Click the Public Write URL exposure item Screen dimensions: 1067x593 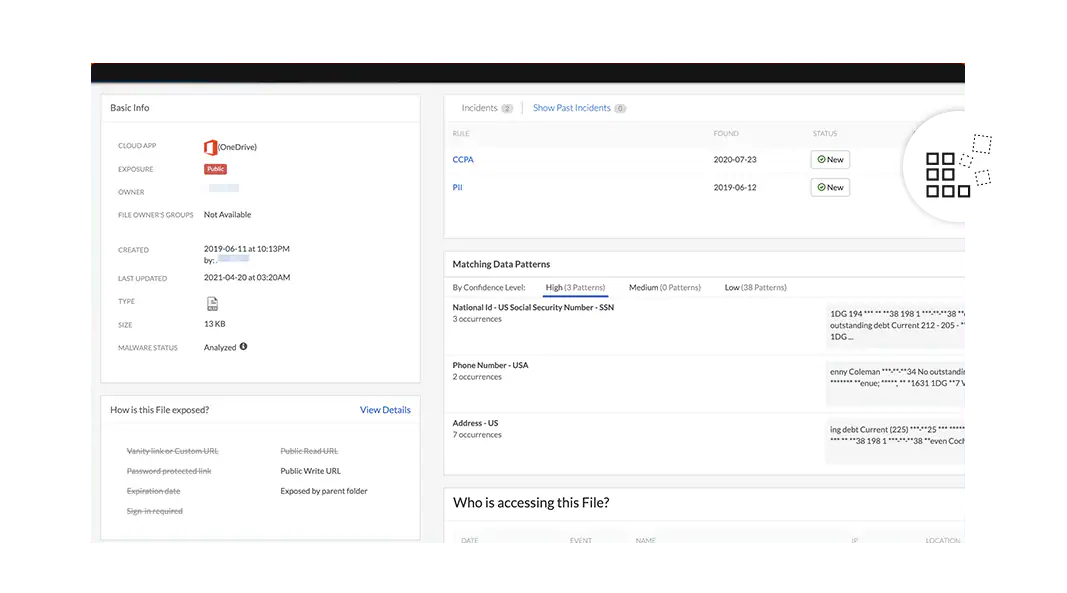pyautogui.click(x=310, y=471)
